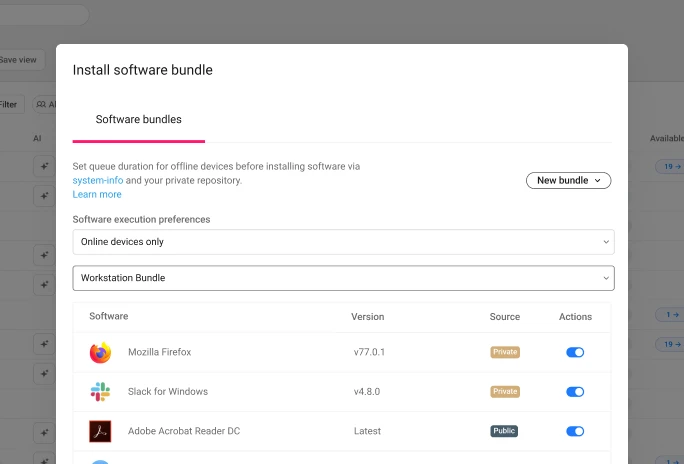Open the Learn more link
684x464 pixels.
[x=97, y=194]
